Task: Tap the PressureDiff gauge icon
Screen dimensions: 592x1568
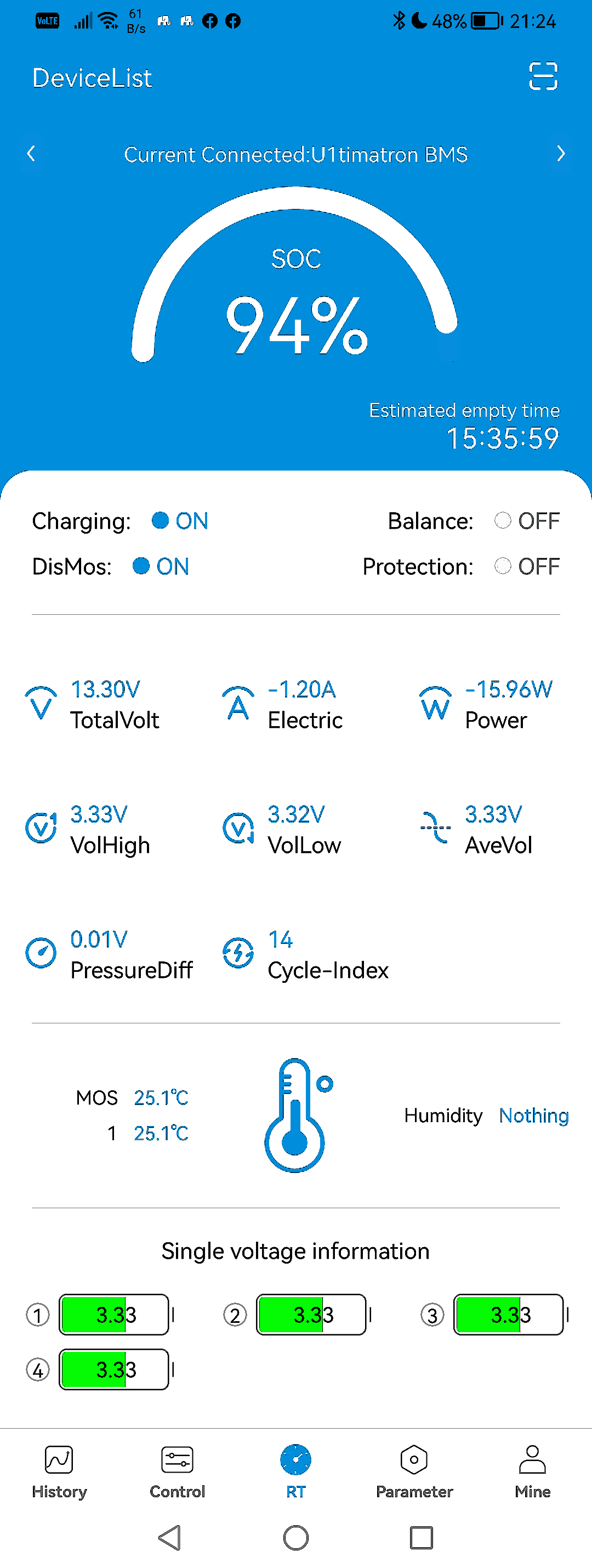Action: tap(41, 953)
